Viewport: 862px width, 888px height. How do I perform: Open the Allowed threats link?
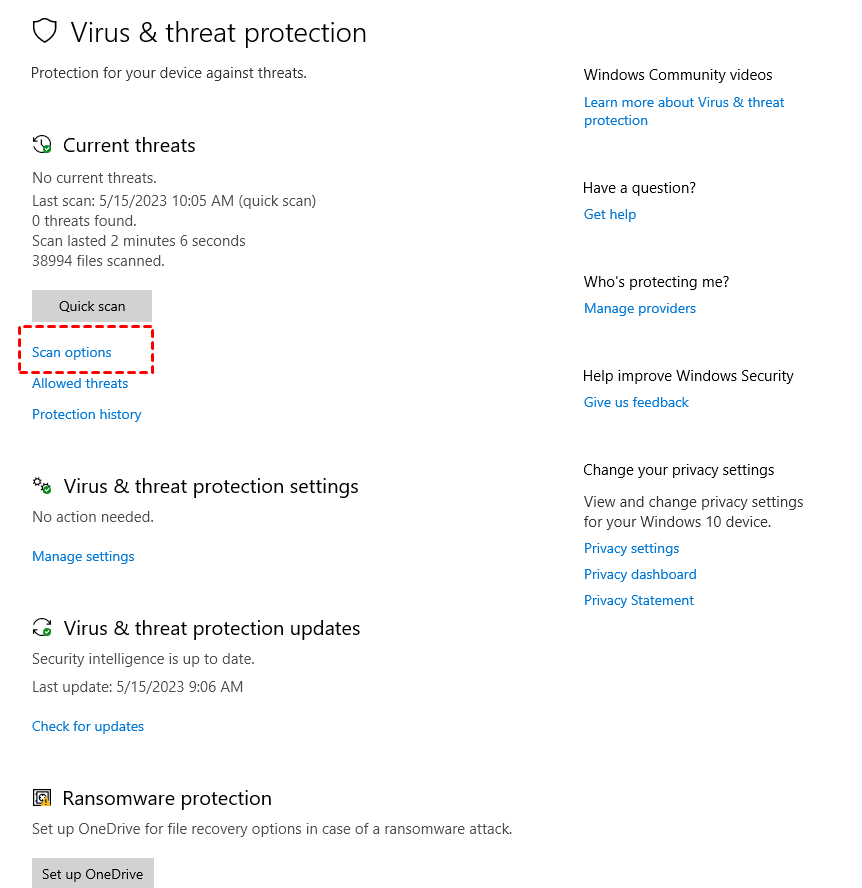tap(80, 383)
